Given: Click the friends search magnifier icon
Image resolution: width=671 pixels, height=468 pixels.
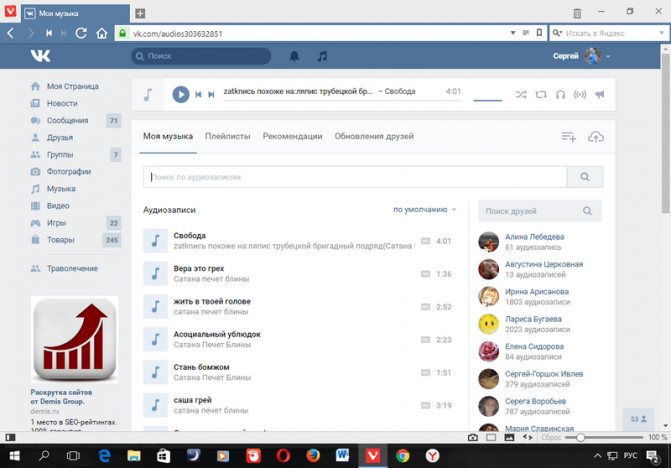Looking at the screenshot, I should (587, 211).
